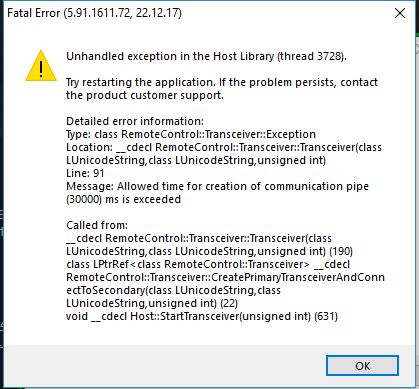Click the '(30000) ms is exceeded' text

tap(123, 199)
